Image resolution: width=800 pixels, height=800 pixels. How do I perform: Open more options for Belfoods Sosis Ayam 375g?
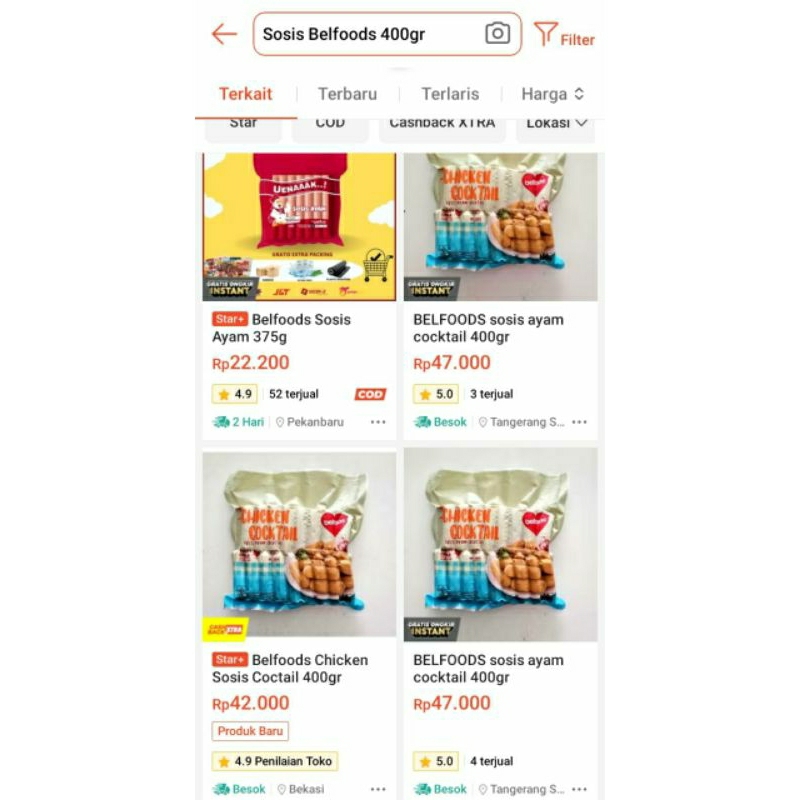pyautogui.click(x=378, y=422)
